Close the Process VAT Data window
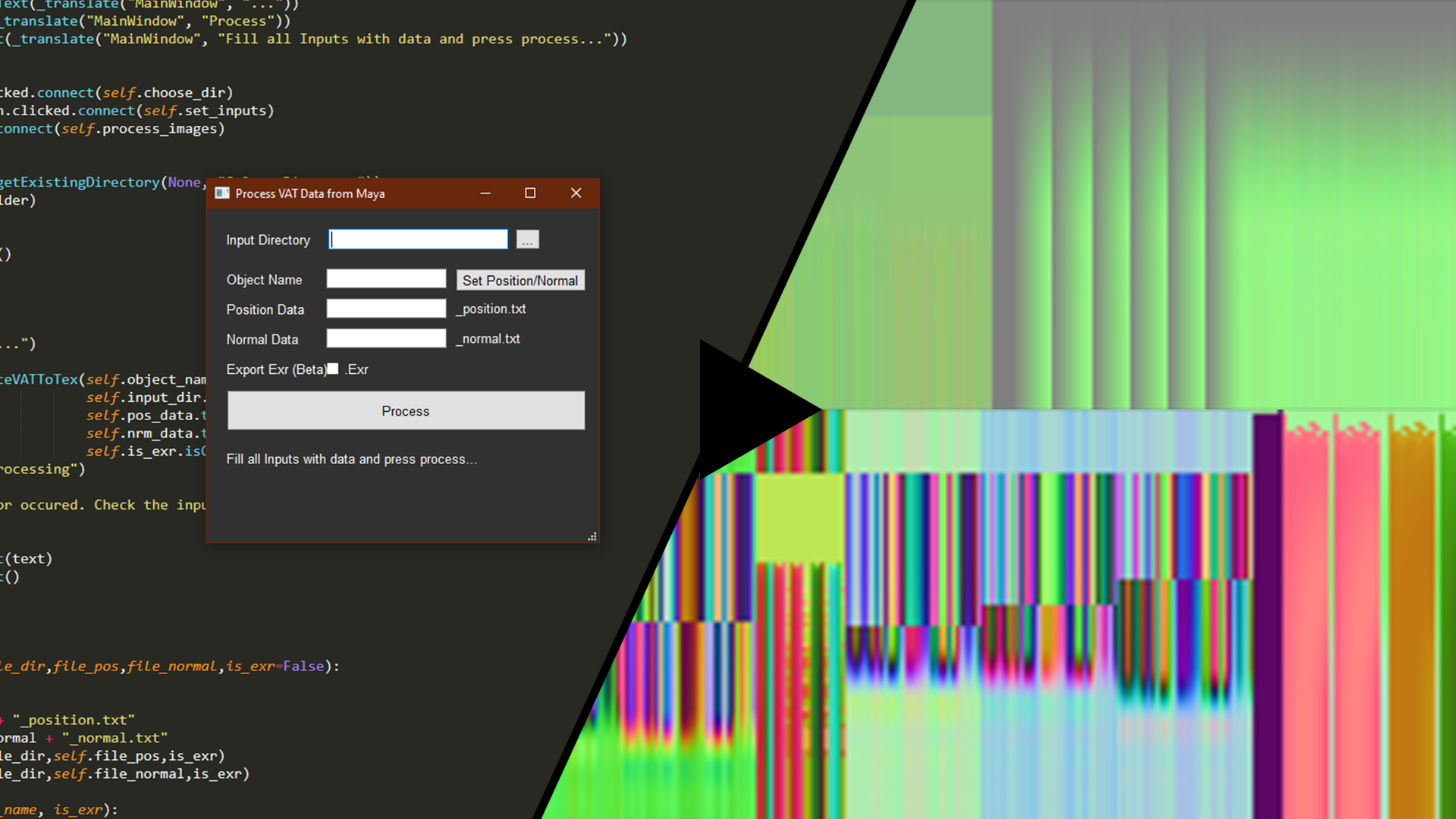This screenshot has width=1456, height=819. point(576,193)
